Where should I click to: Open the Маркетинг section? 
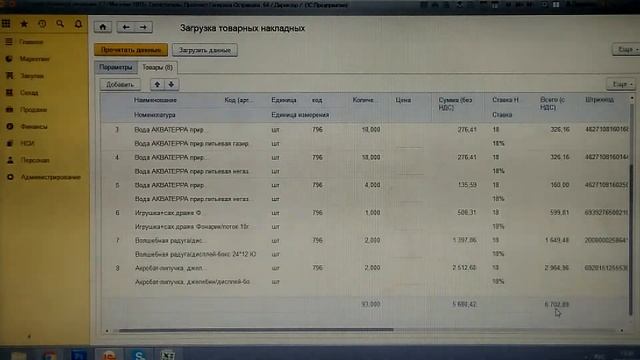34,59
